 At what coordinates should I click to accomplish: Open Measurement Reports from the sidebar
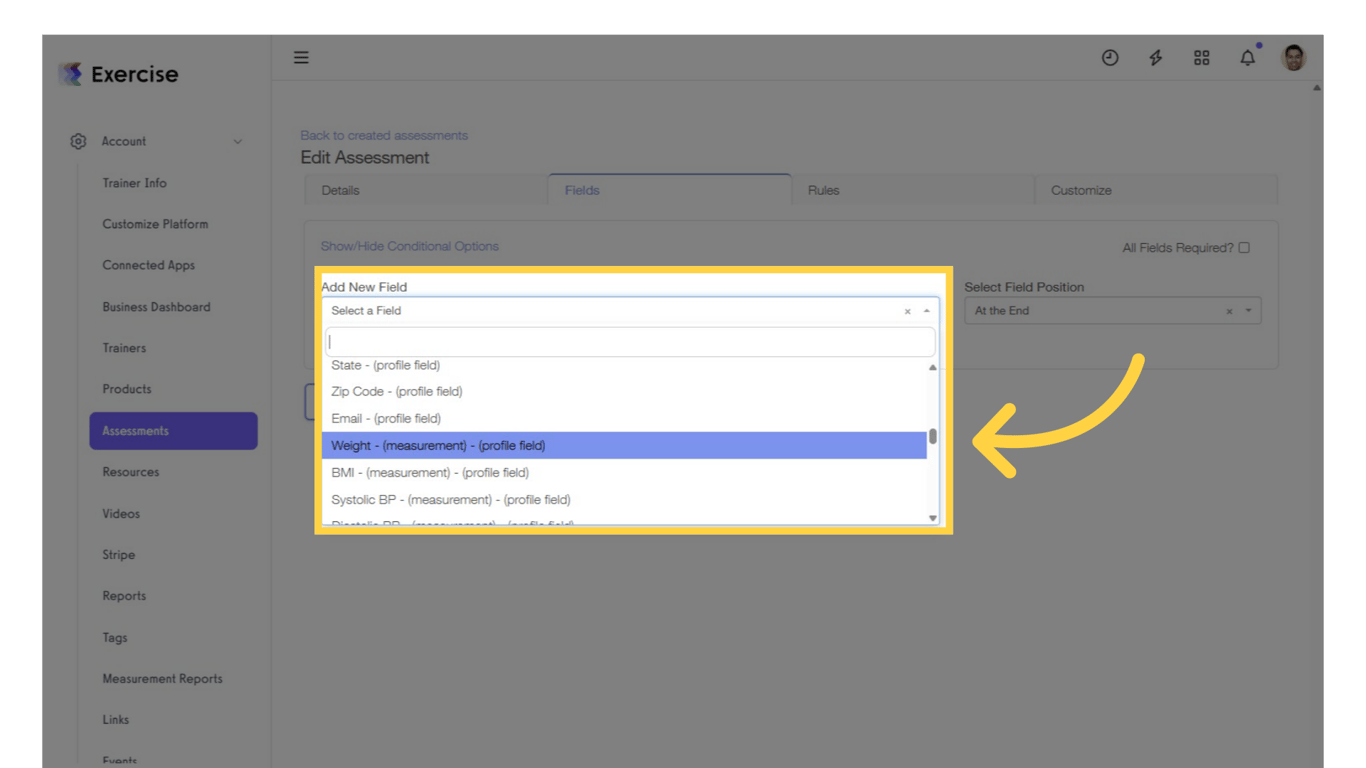click(x=162, y=678)
